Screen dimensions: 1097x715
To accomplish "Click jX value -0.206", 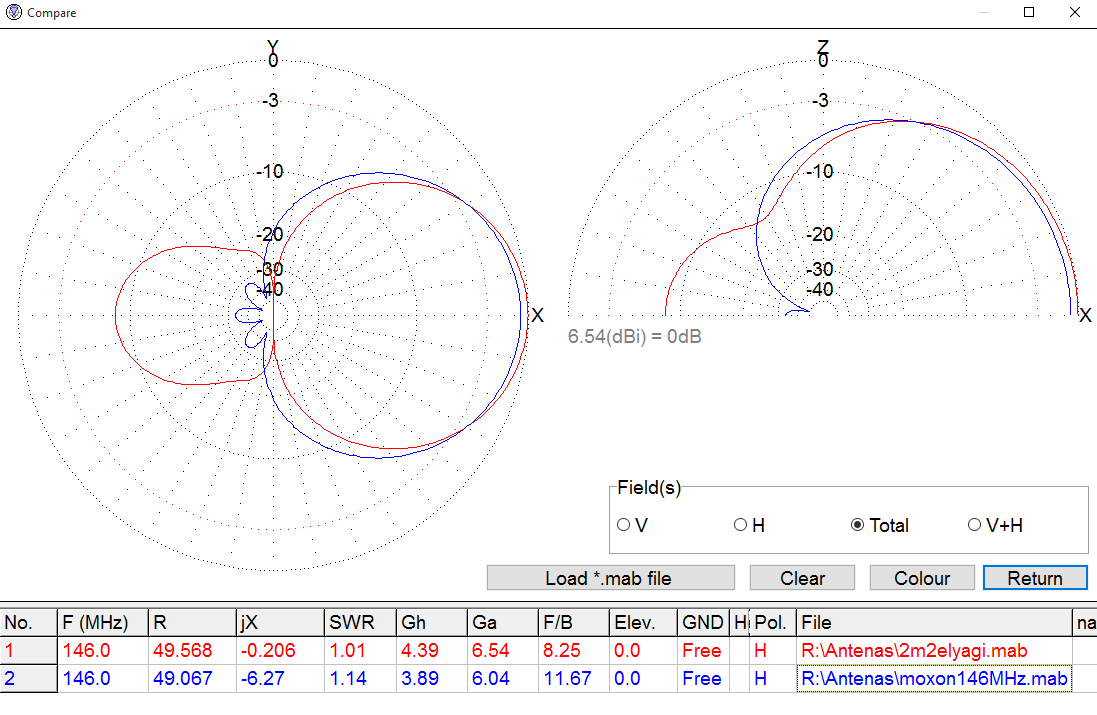I will pyautogui.click(x=281, y=651).
